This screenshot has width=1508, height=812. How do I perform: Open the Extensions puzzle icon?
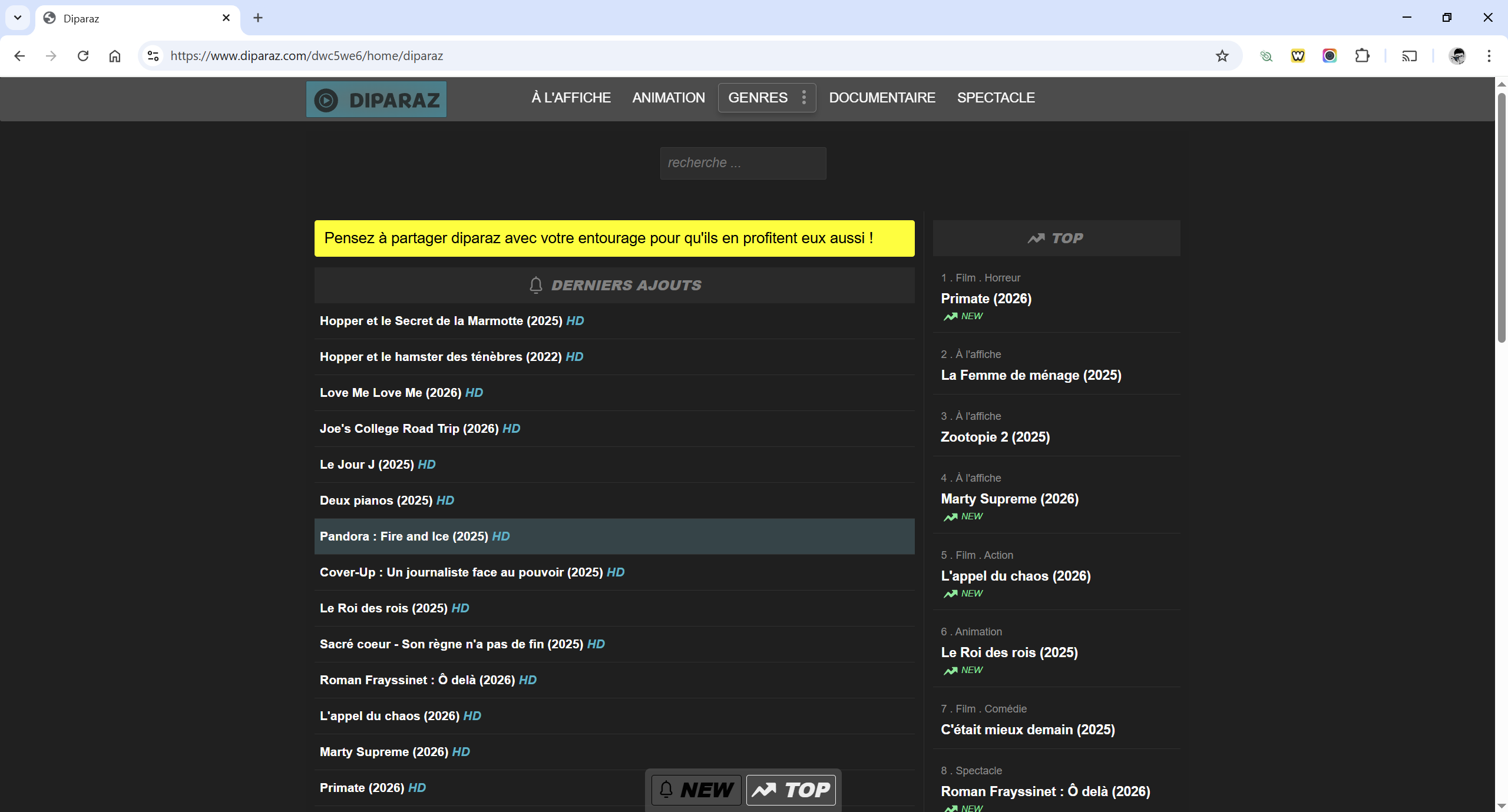(1362, 56)
